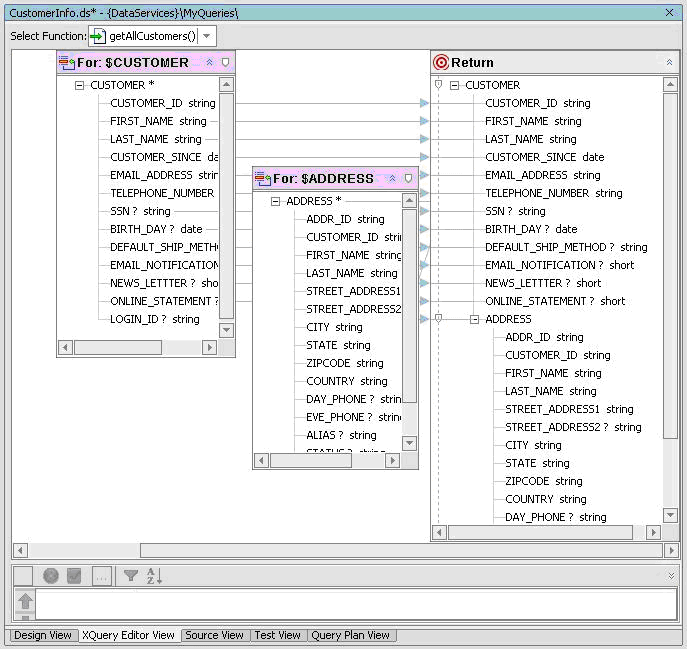Screen dimensions: 687x649
Task: Click the ellipsis toolbar button
Action: tap(102, 576)
